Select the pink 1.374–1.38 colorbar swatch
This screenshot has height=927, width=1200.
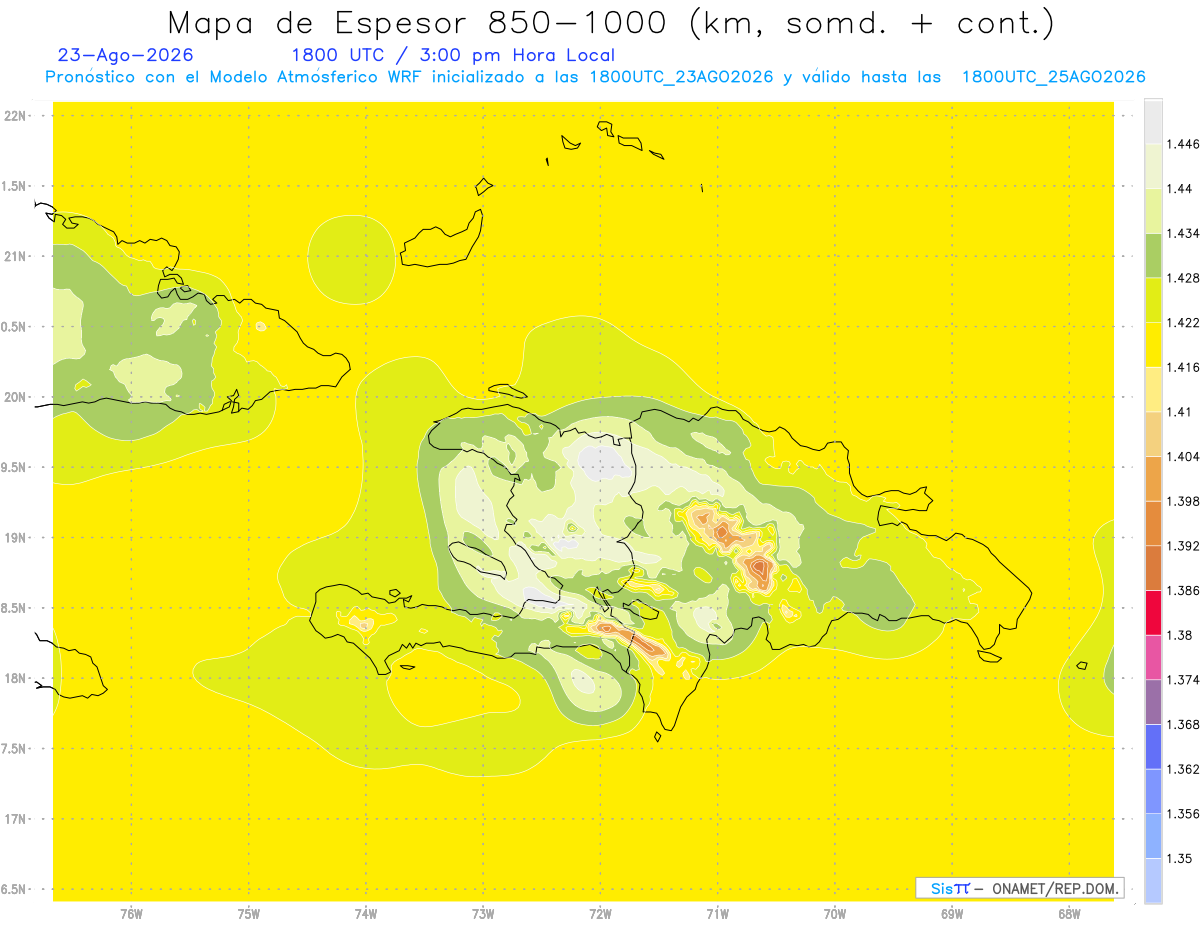pyautogui.click(x=1153, y=656)
